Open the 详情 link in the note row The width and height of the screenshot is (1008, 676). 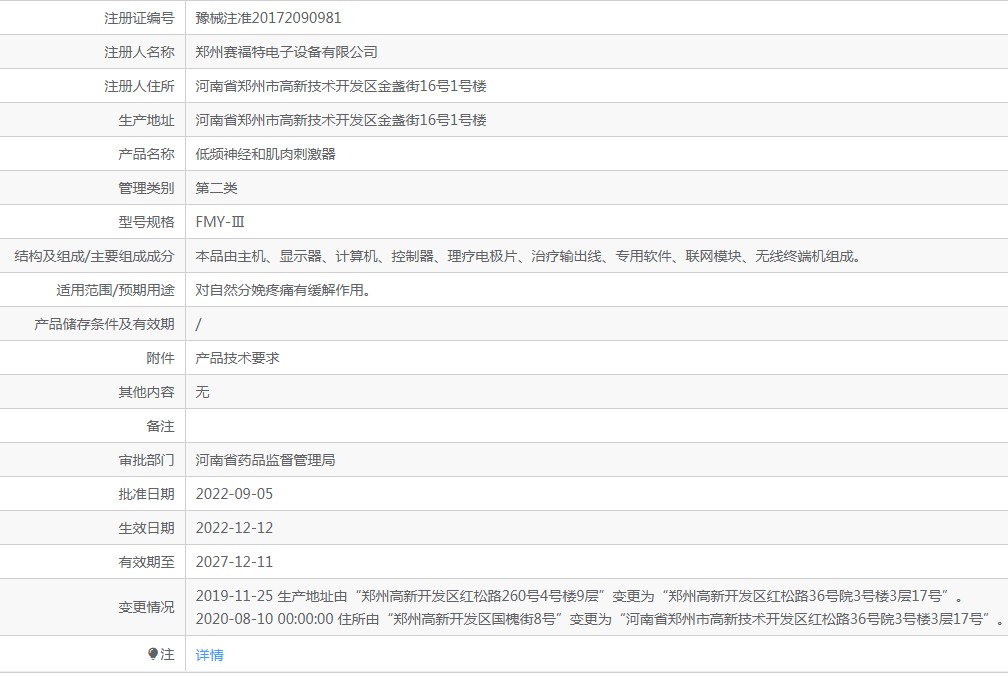click(210, 655)
